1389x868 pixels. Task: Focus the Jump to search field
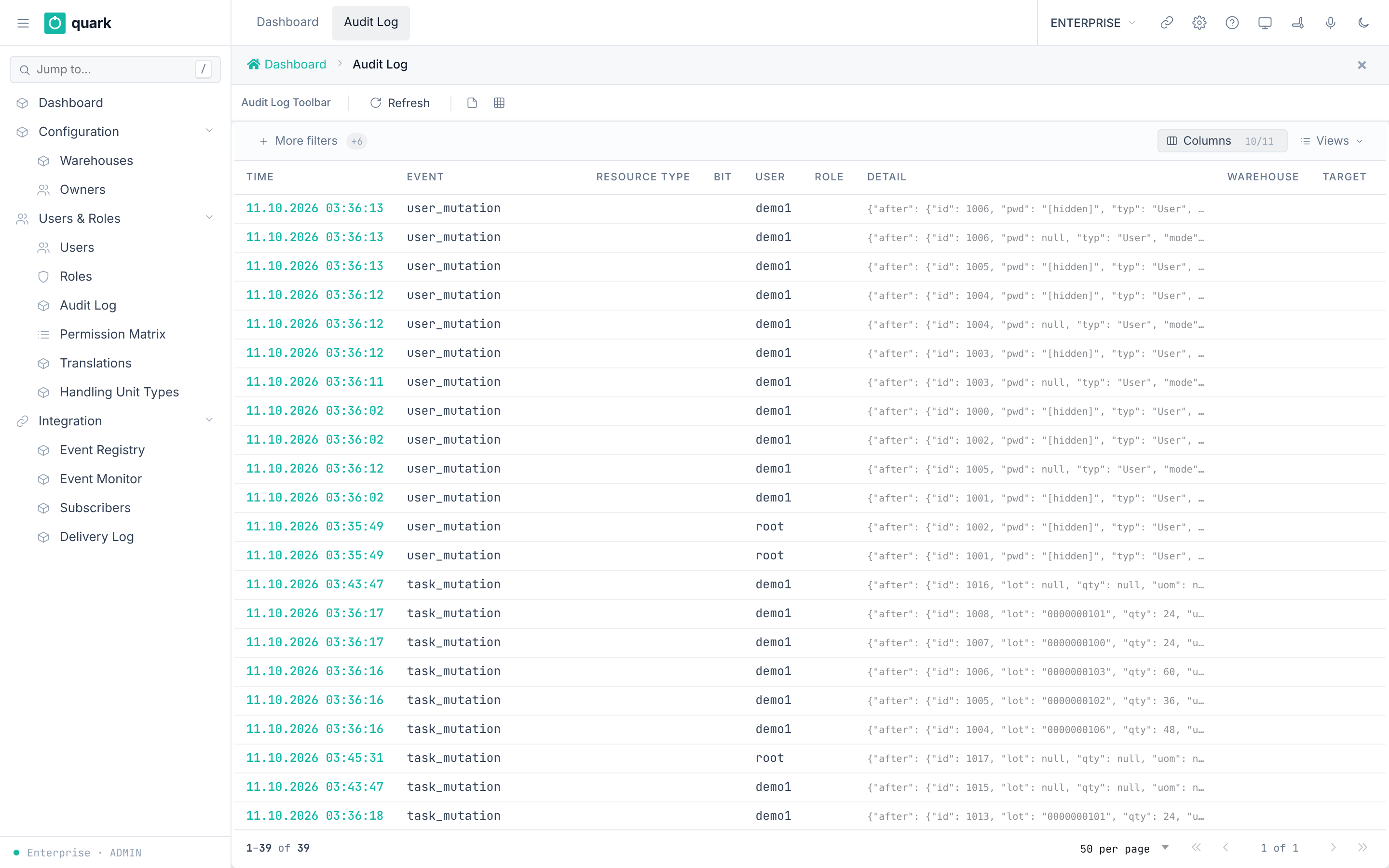tap(115, 69)
